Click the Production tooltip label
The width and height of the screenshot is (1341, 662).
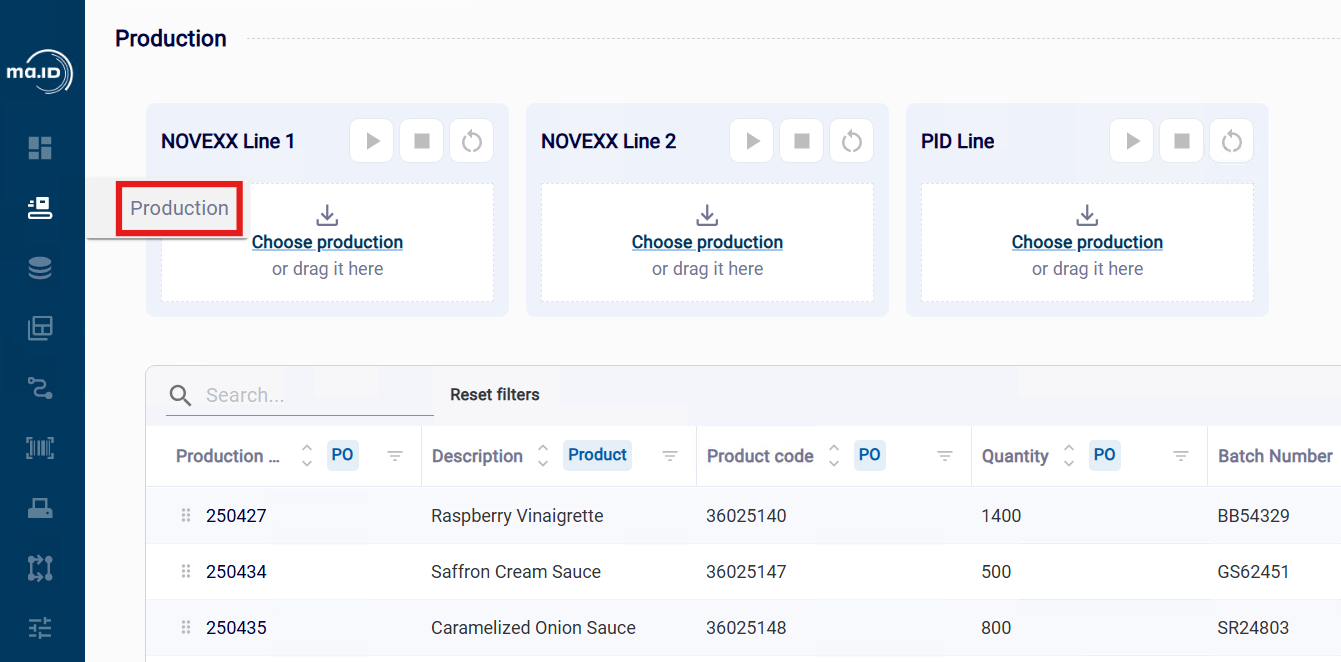[180, 208]
